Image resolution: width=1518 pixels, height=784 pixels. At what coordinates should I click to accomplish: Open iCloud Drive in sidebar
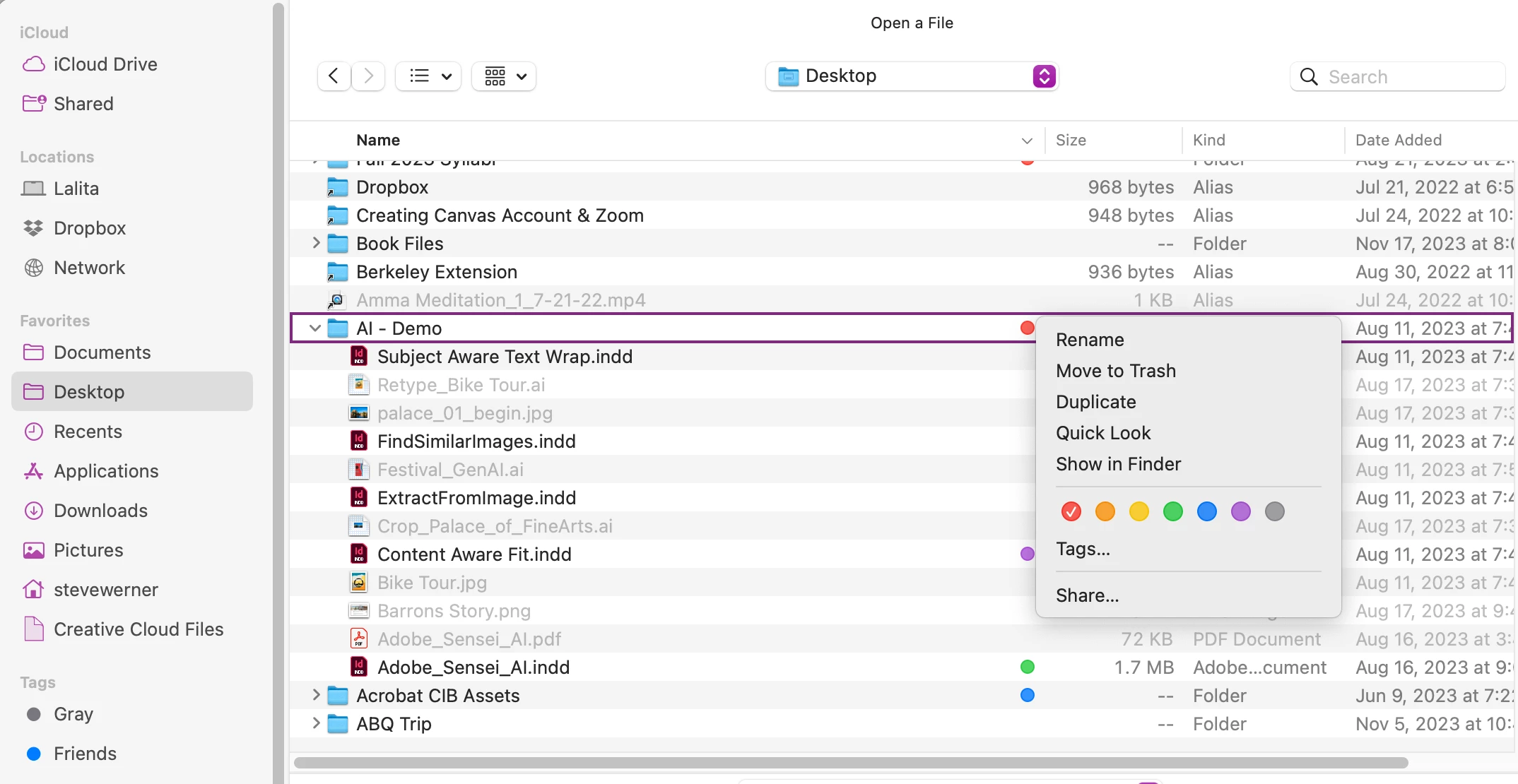click(x=105, y=64)
